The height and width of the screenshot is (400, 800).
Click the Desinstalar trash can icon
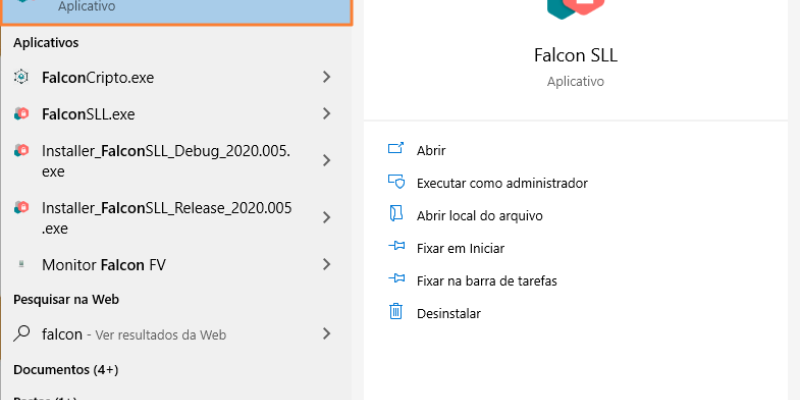pos(396,311)
